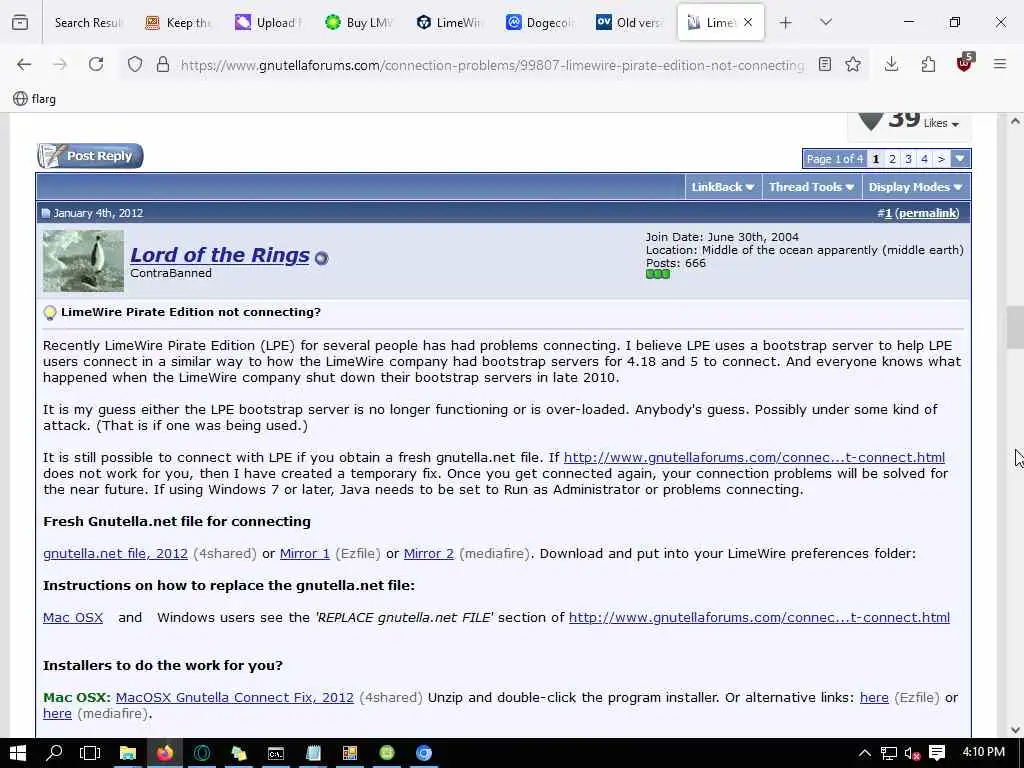Viewport: 1024px width, 768px height.
Task: Click the Post Reply button
Action: click(x=90, y=156)
